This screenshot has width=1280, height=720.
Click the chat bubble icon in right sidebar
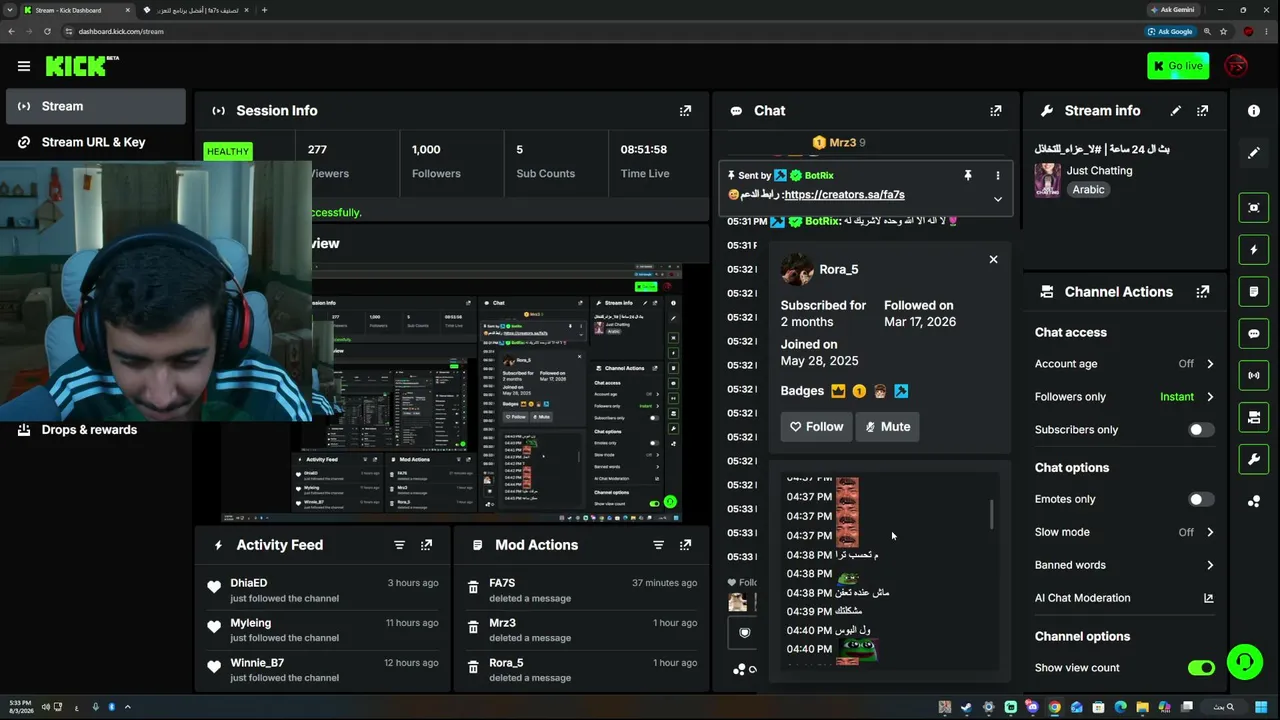(1254, 334)
